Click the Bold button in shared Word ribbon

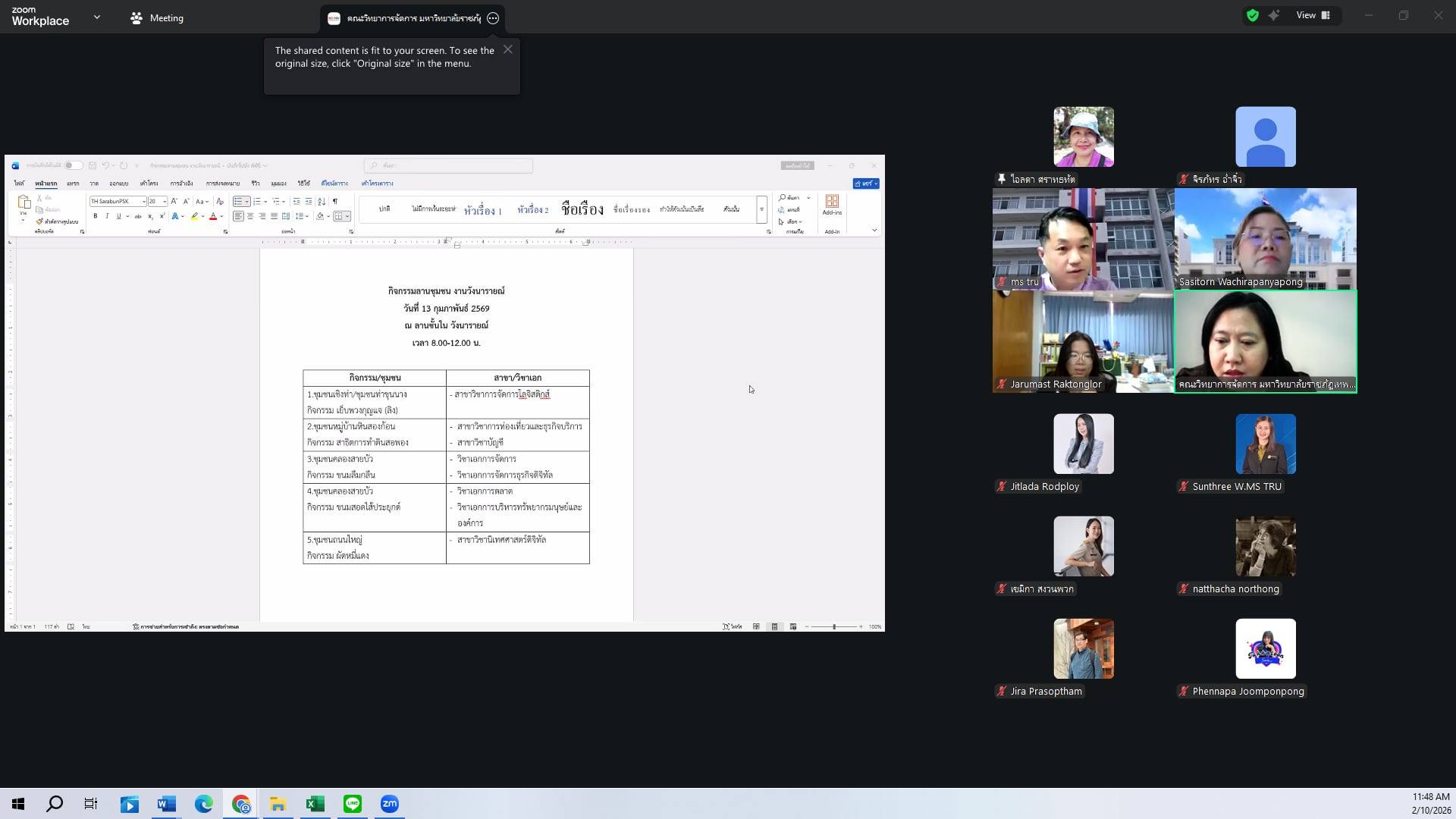point(96,216)
